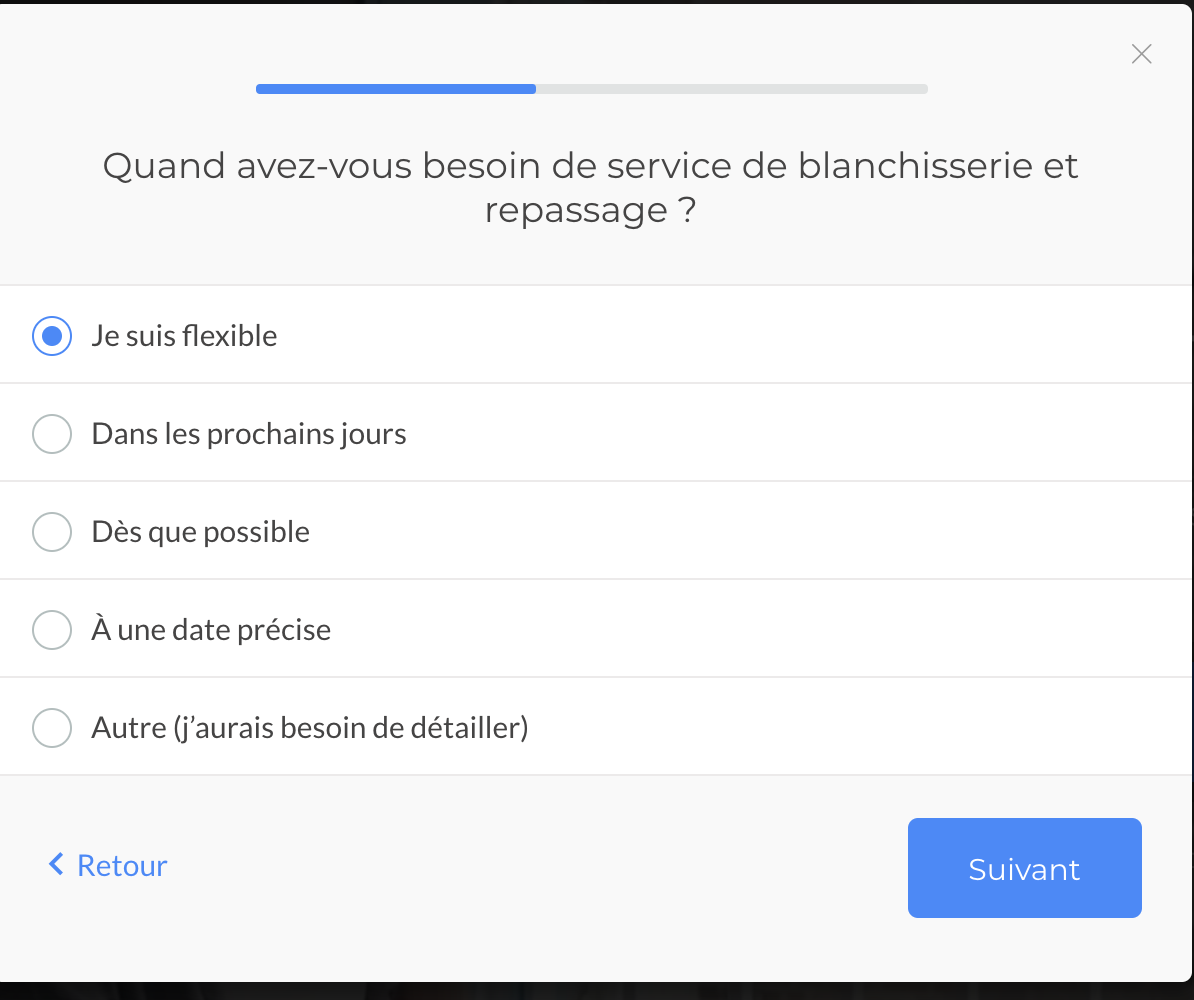This screenshot has height=1000, width=1194.
Task: Go back via the Retour link text
Action: point(122,866)
